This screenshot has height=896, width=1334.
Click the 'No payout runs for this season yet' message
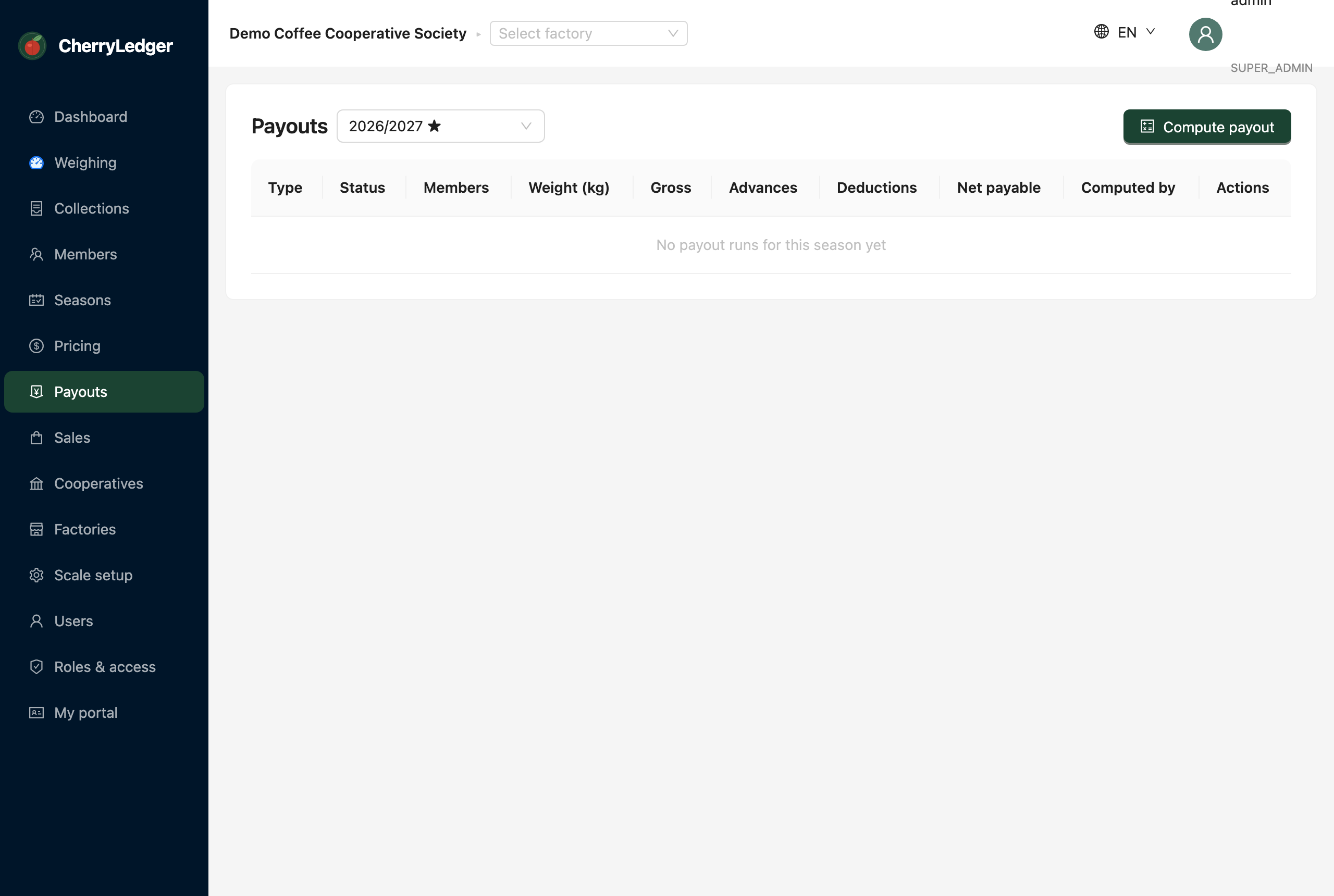pos(771,244)
